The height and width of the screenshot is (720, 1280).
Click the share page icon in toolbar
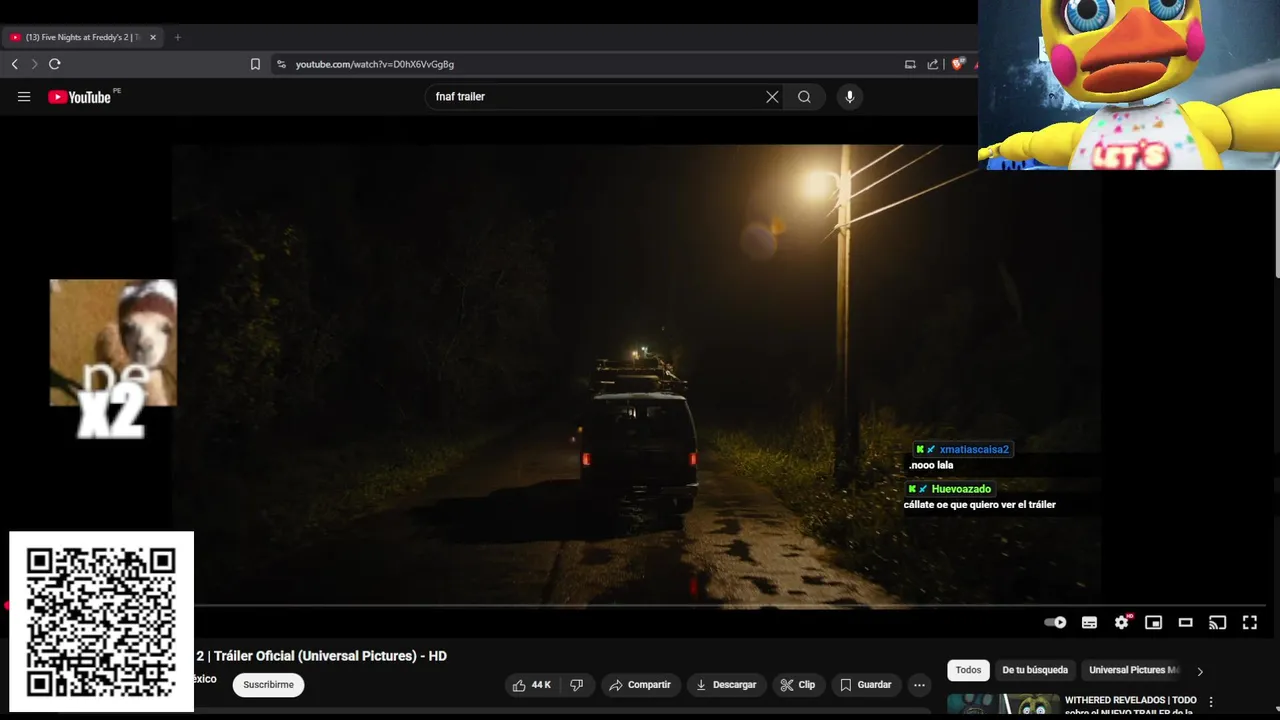933,64
